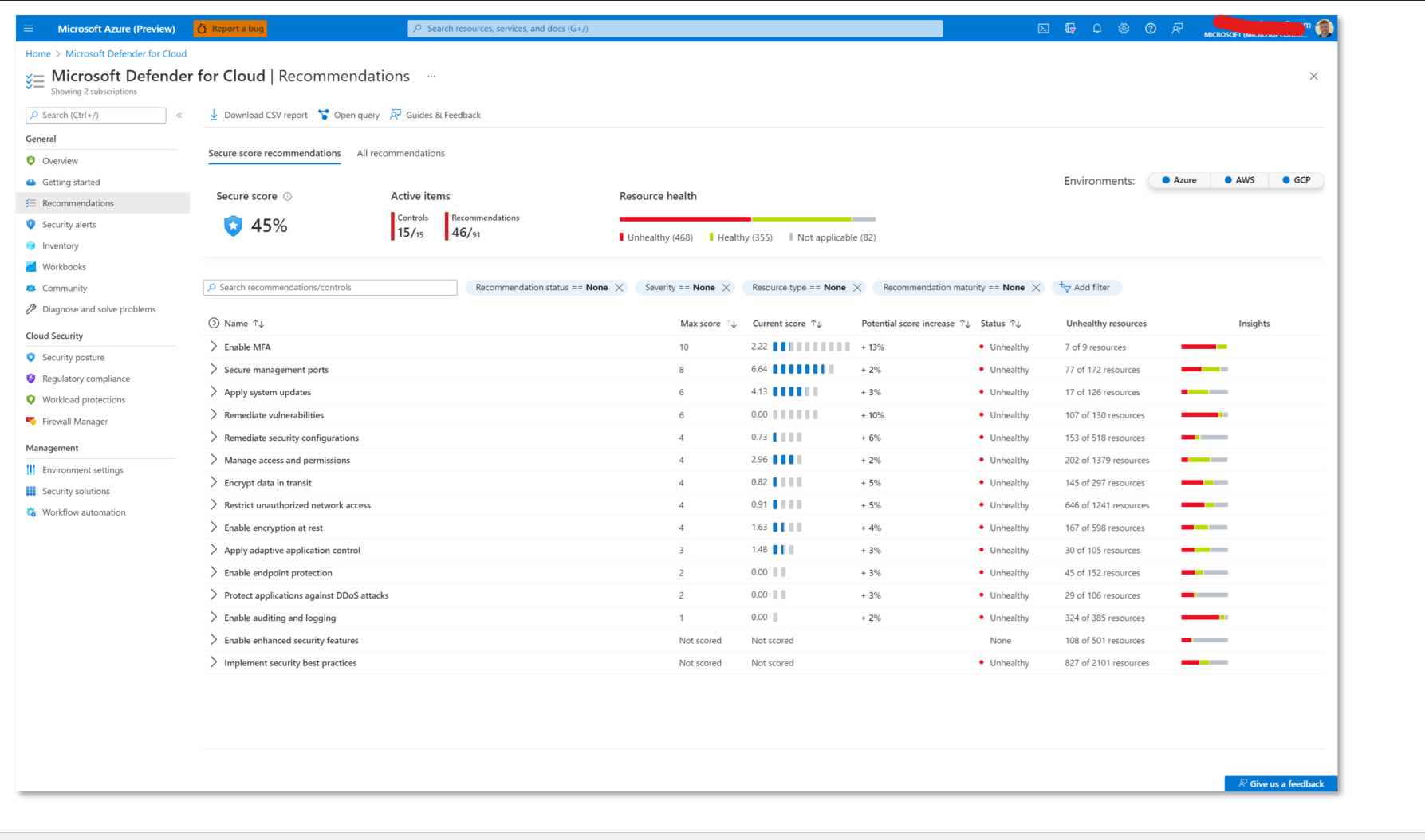This screenshot has width=1425, height=840.
Task: Click Enable MFA insights health bar
Action: click(1204, 347)
